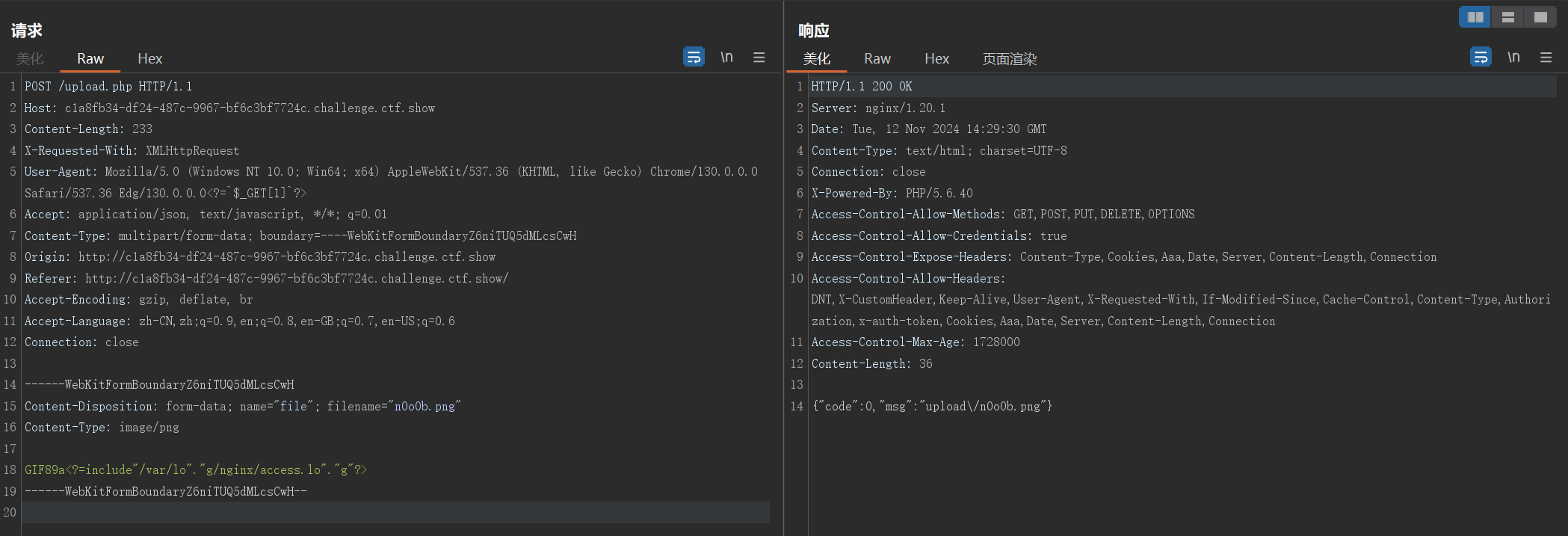Image resolution: width=1568 pixels, height=536 pixels.
Task: Click the multipart Content-Type boundary header
Action: pos(300,235)
